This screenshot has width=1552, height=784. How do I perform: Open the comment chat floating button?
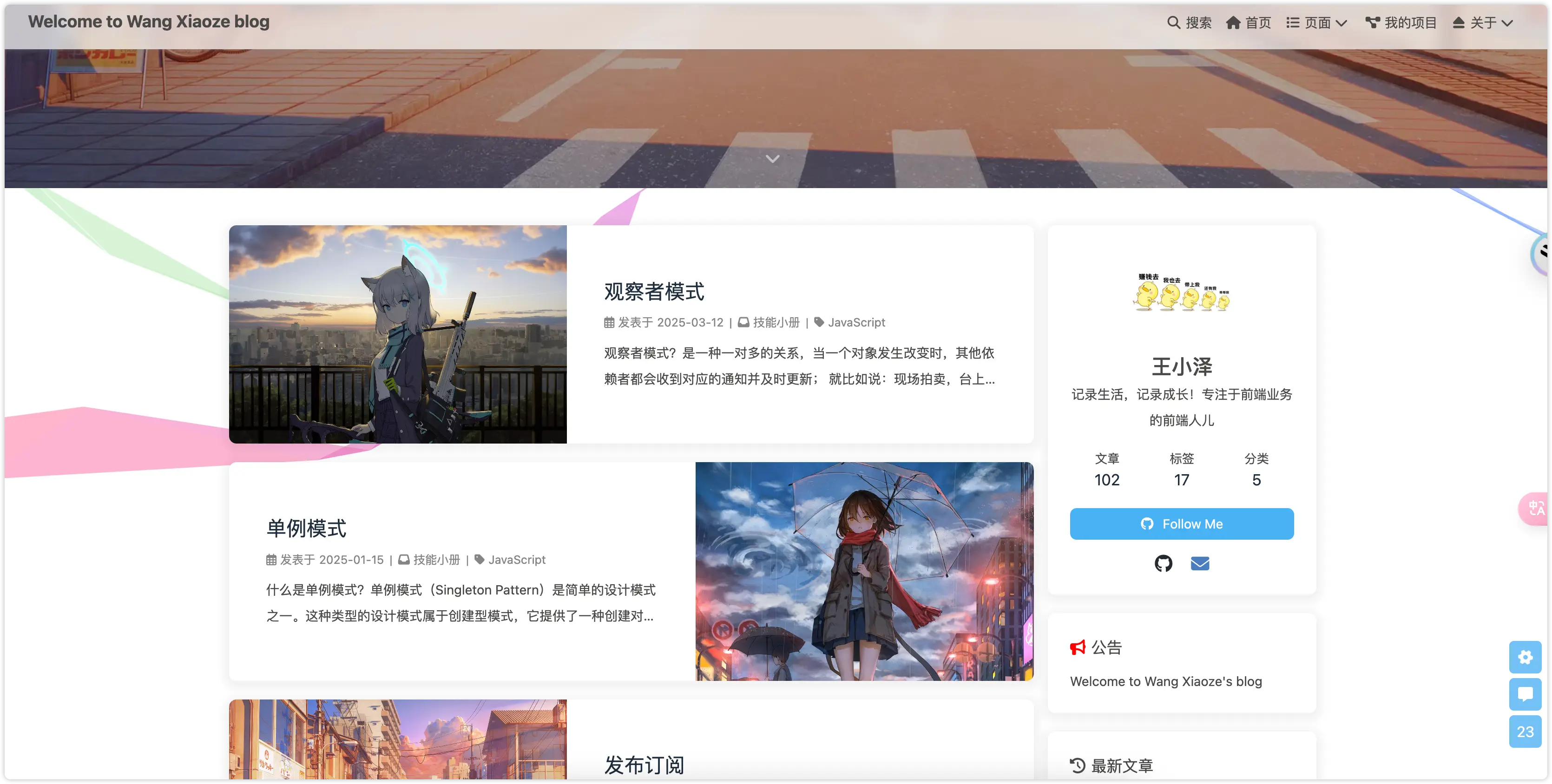pyautogui.click(x=1525, y=694)
